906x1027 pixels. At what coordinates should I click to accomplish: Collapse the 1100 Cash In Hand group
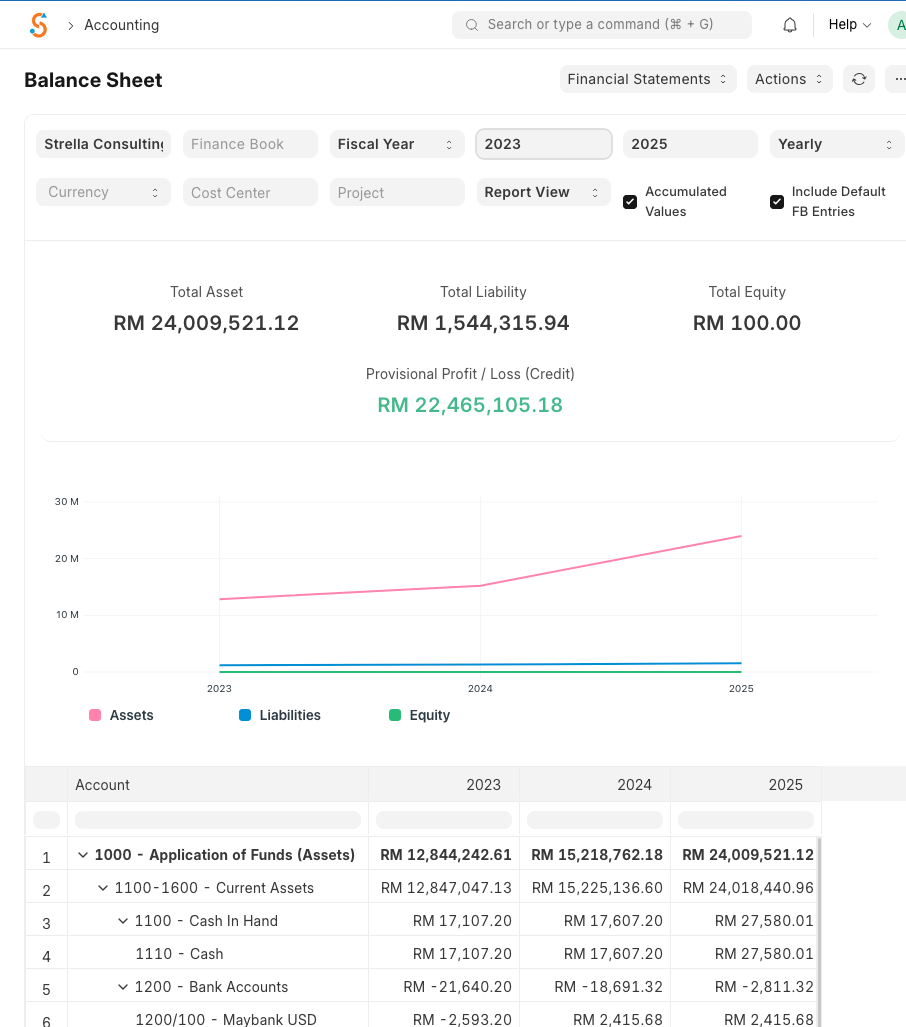[123, 921]
